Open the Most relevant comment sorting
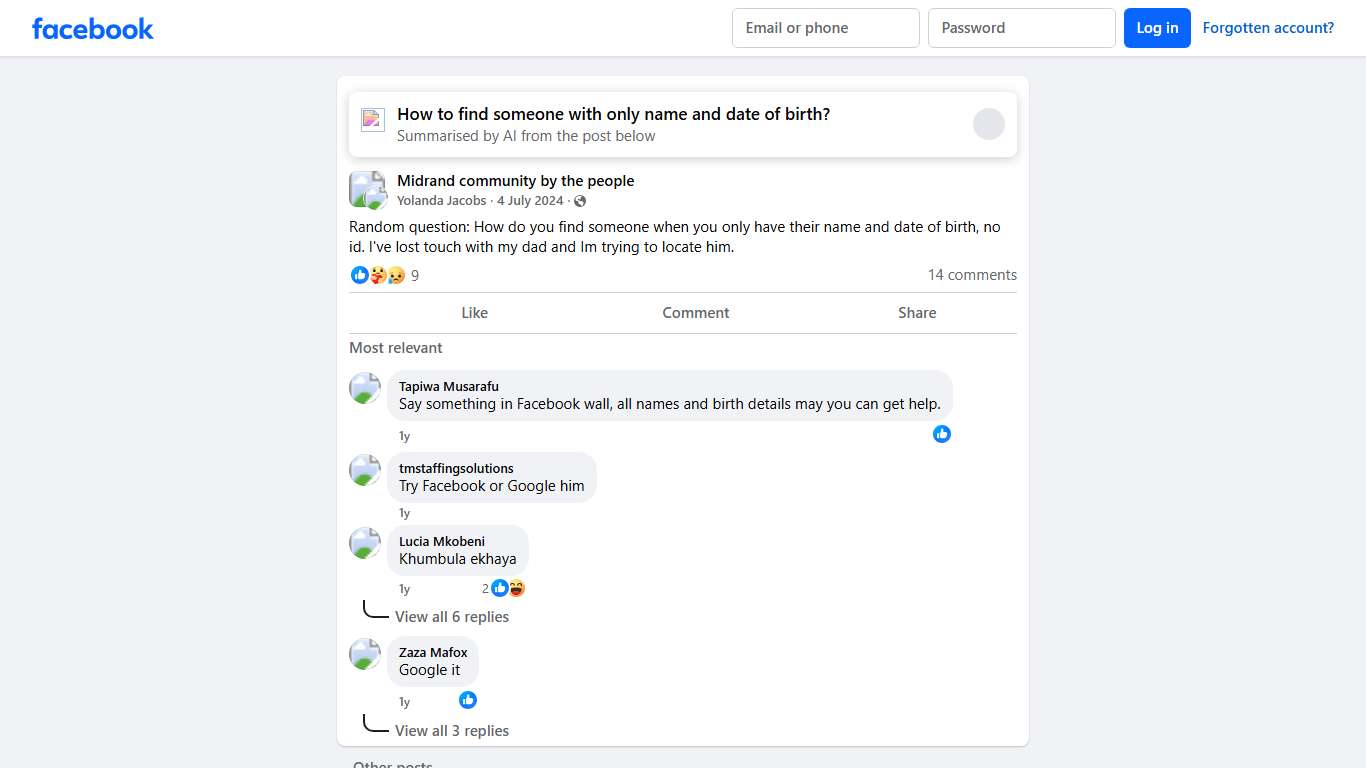 click(x=396, y=348)
